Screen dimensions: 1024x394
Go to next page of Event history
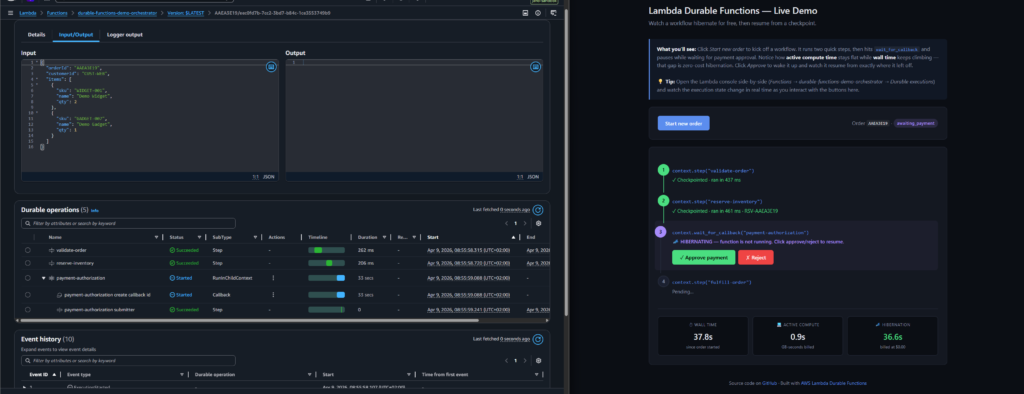(x=524, y=361)
